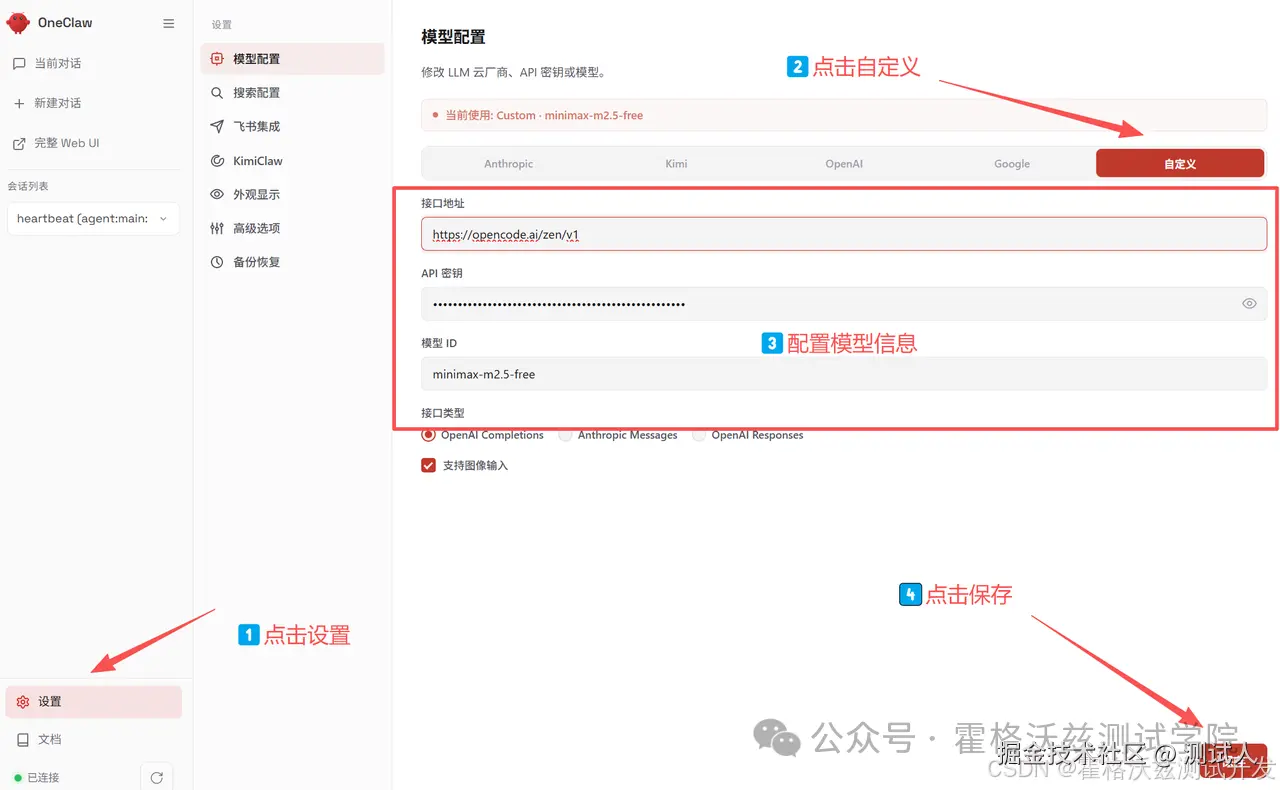Screen dimensions: 1280x790
Task: Open 设置 in the left sidebar
Action: pyautogui.click(x=93, y=702)
